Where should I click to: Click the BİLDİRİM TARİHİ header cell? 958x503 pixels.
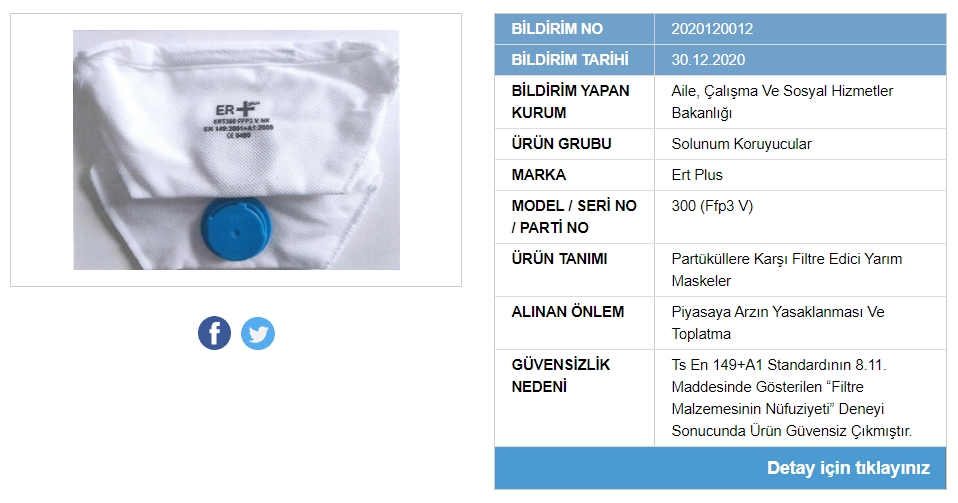tap(574, 60)
